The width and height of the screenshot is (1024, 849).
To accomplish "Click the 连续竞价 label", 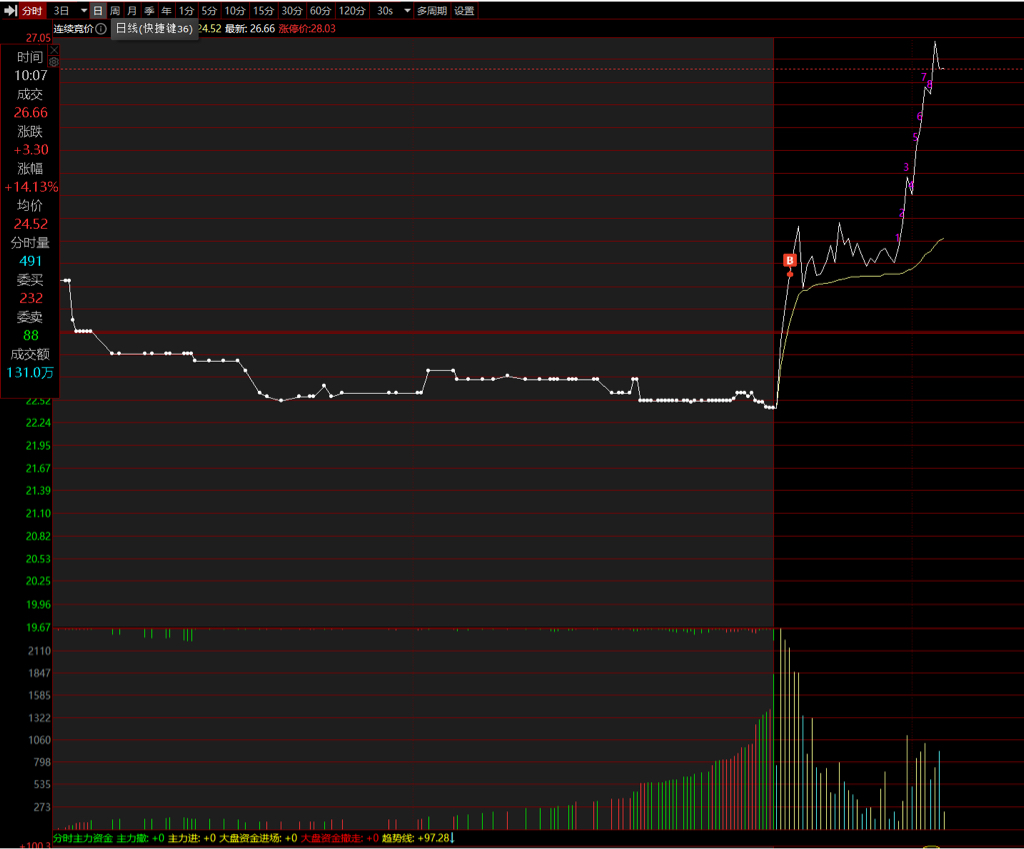I will coord(74,29).
